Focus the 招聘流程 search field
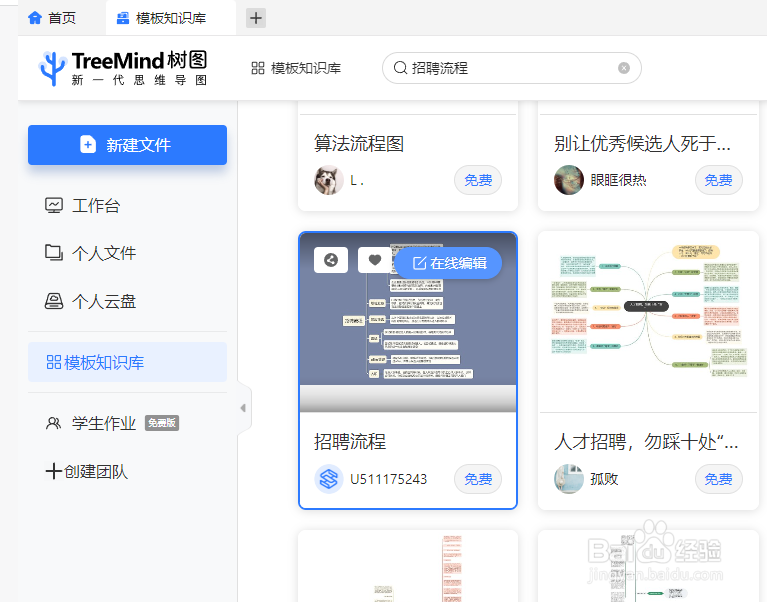 pyautogui.click(x=512, y=68)
